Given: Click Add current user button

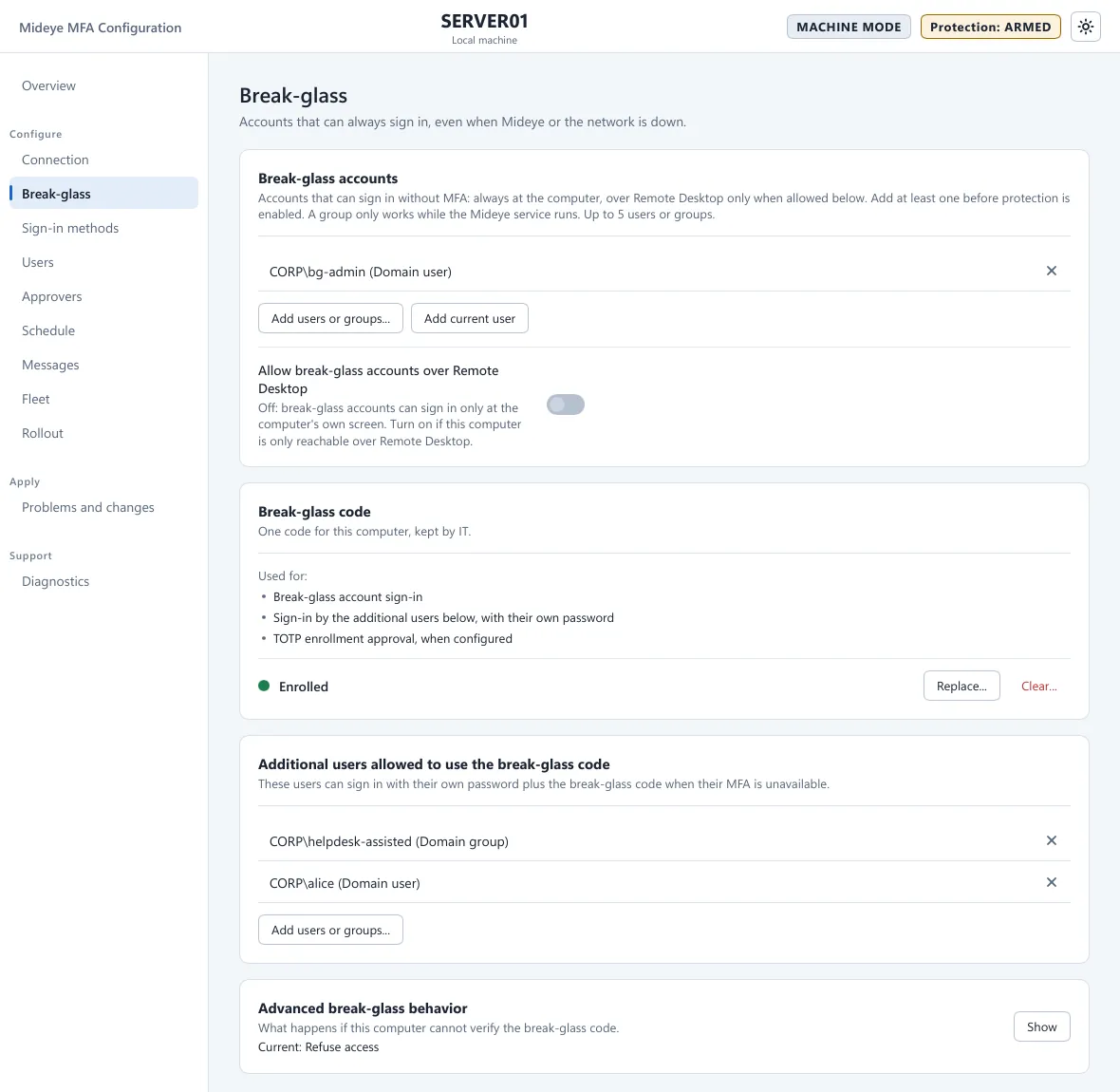Looking at the screenshot, I should click(x=469, y=318).
